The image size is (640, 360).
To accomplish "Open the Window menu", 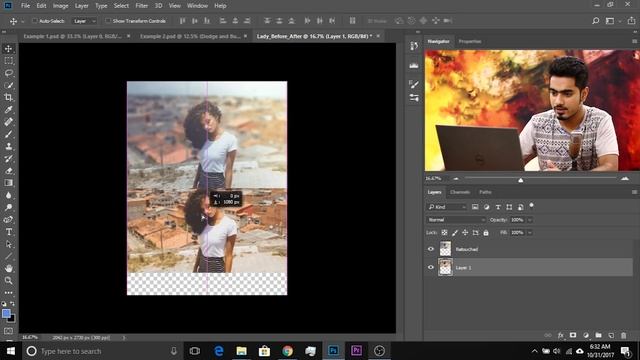I will point(197,6).
